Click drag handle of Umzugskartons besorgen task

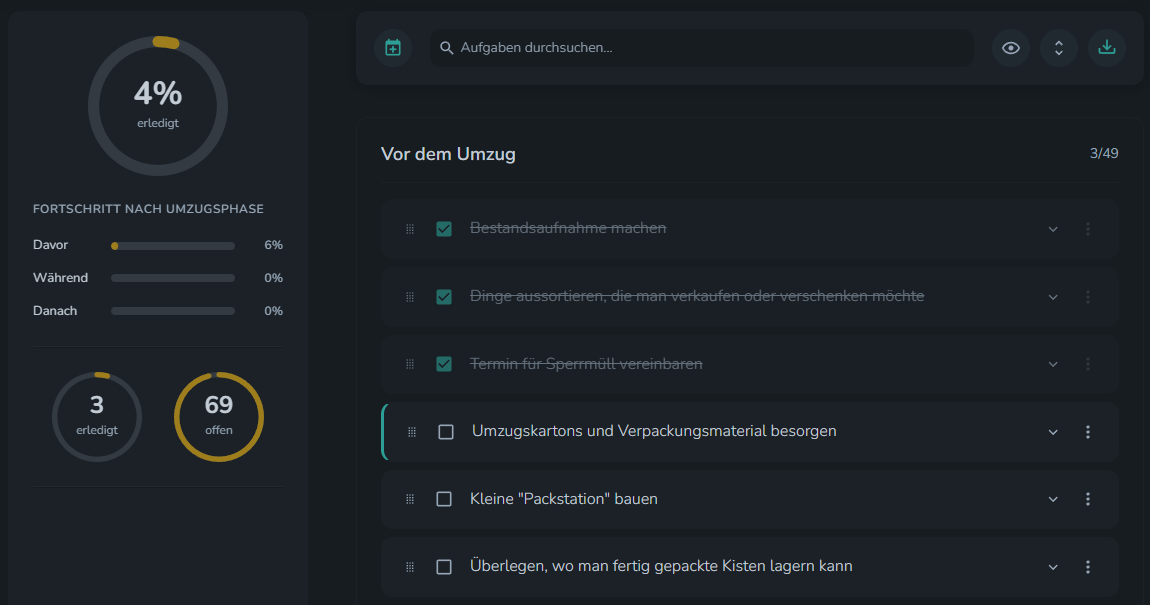[412, 432]
